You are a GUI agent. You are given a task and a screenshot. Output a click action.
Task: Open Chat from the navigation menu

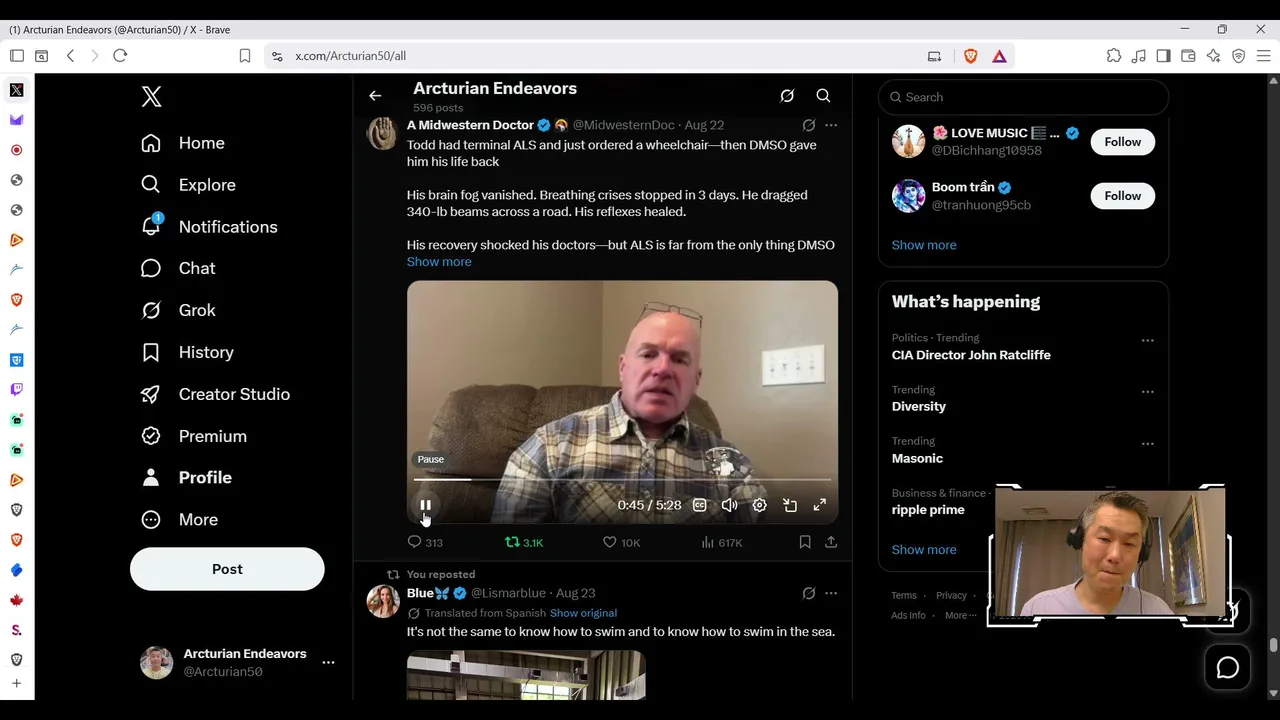coord(179,268)
